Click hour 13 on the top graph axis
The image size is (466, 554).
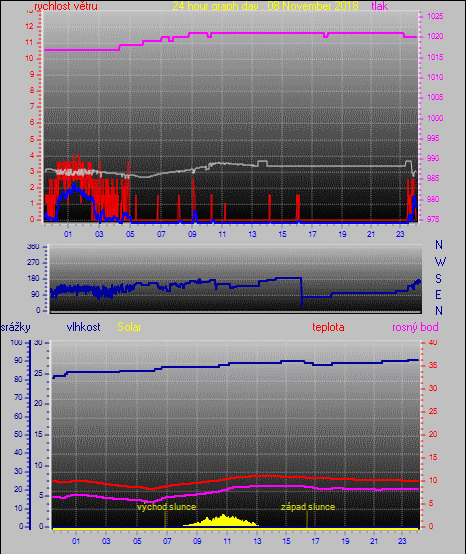[252, 234]
